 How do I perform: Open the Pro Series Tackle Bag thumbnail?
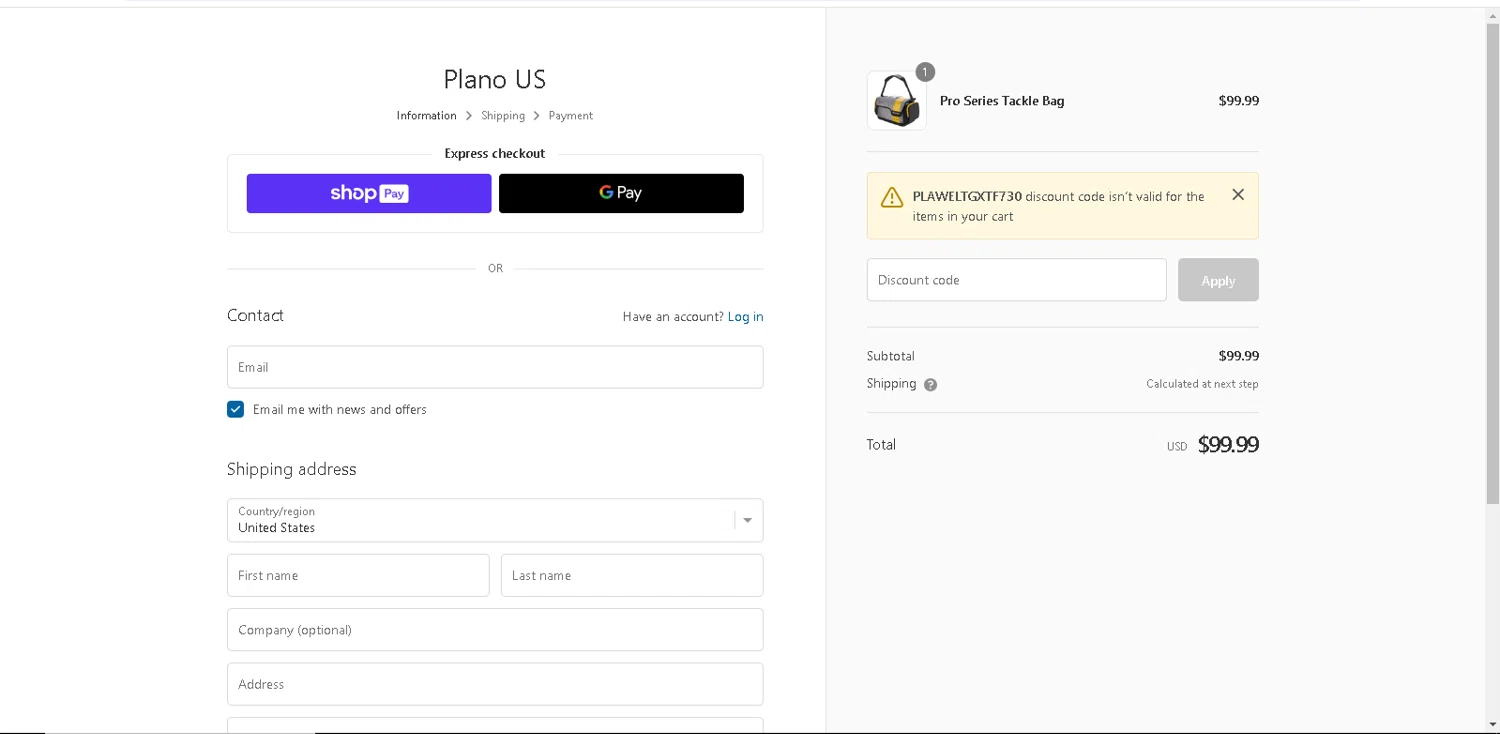(x=896, y=101)
